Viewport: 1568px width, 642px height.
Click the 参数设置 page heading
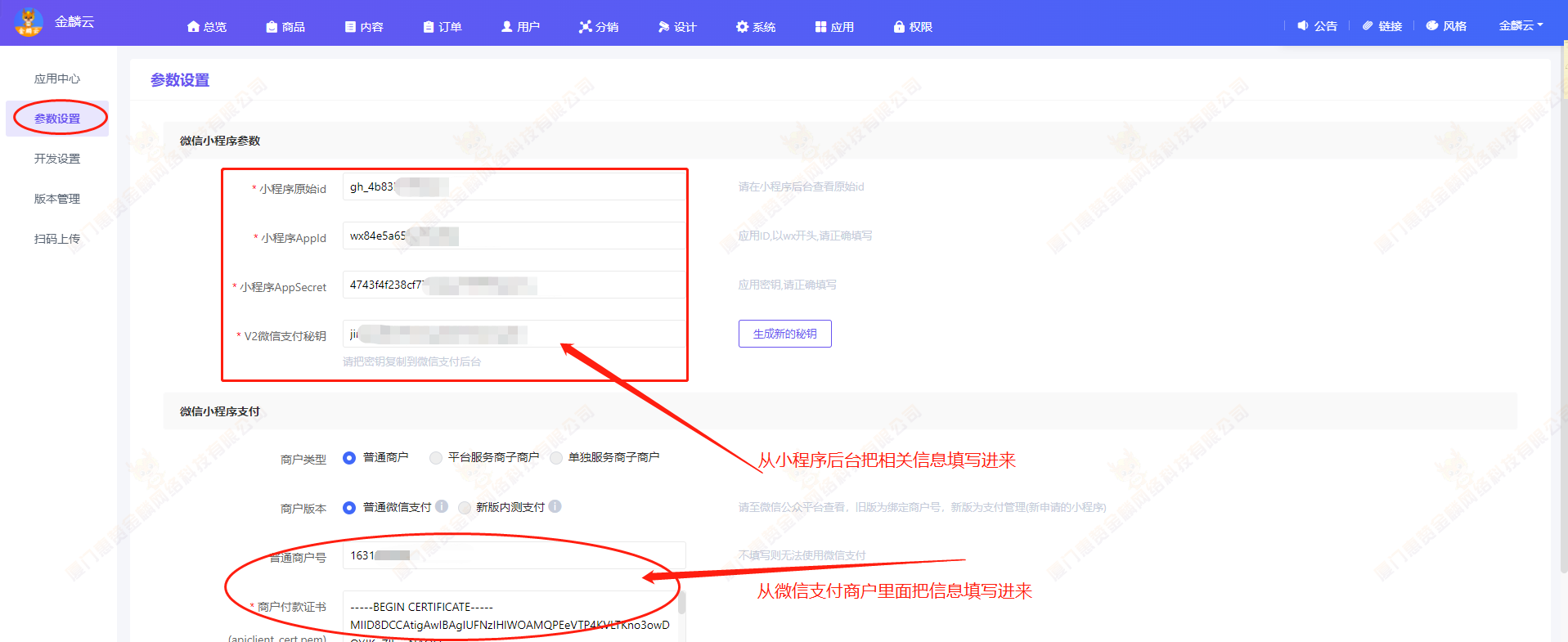point(180,80)
